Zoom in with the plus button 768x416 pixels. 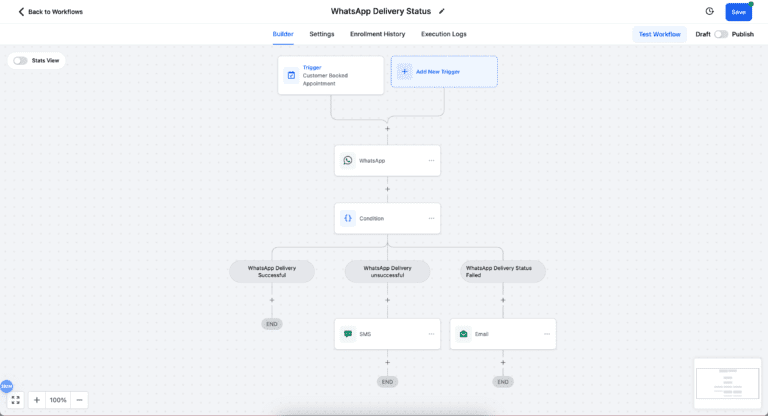pyautogui.click(x=37, y=400)
